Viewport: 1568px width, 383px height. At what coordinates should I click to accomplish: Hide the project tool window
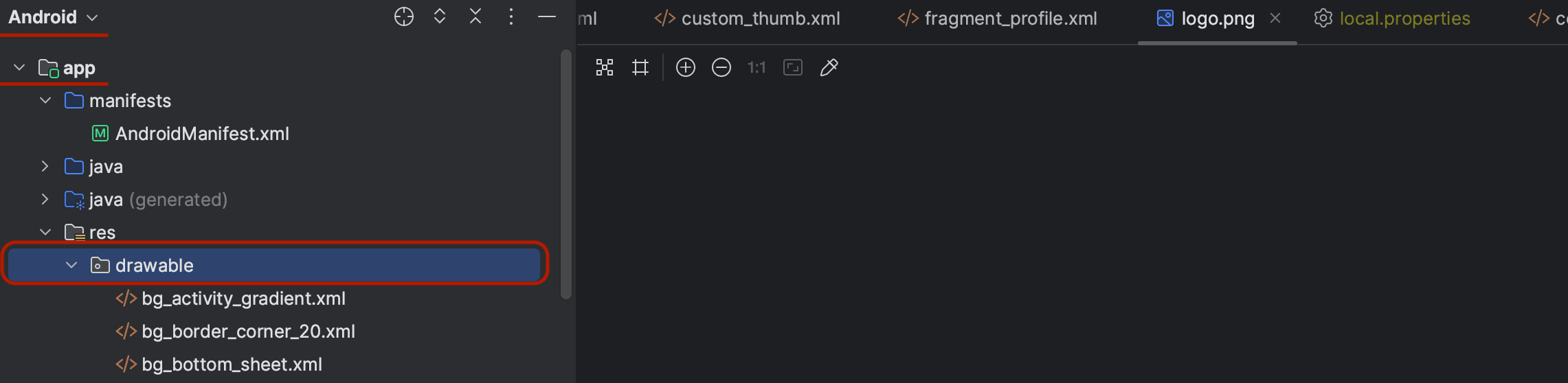coord(547,17)
